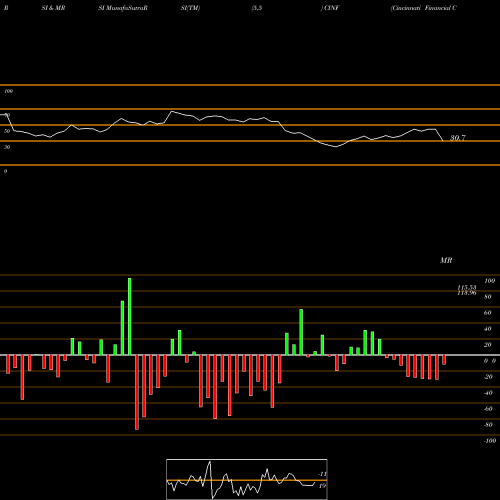Click the MR axis label 20

[x=487, y=345]
